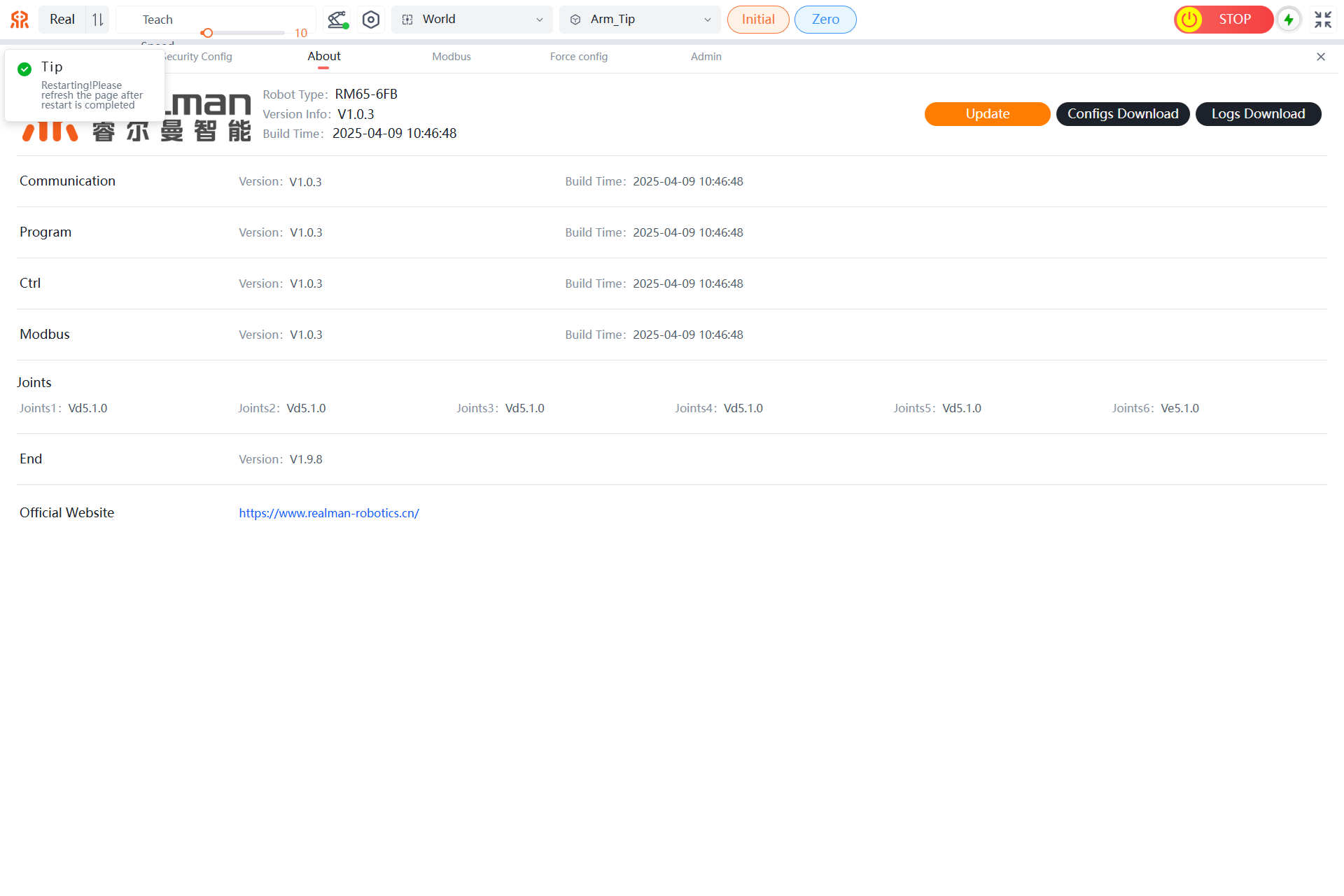The height and width of the screenshot is (896, 1344).
Task: Click the Real mode button
Action: (x=62, y=20)
